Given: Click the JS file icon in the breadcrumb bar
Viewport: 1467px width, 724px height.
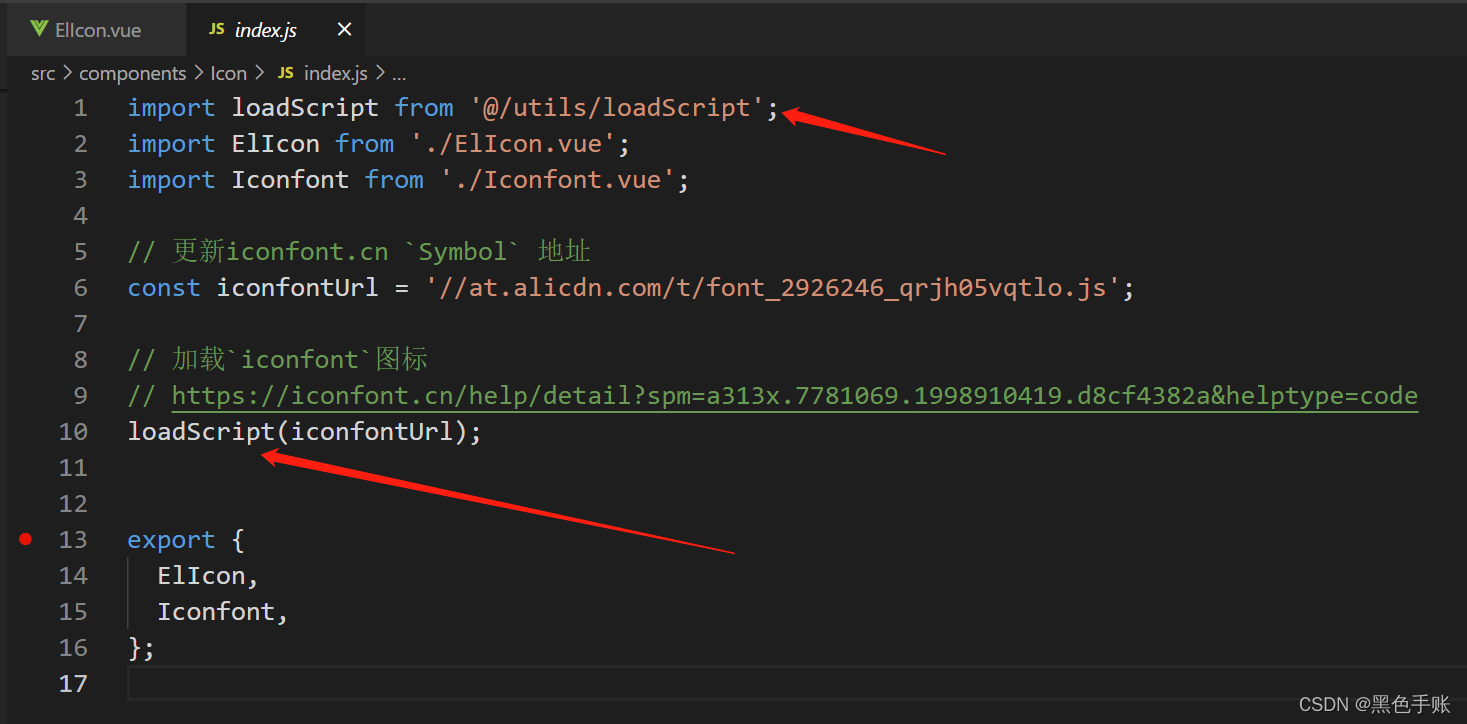Looking at the screenshot, I should [x=285, y=73].
